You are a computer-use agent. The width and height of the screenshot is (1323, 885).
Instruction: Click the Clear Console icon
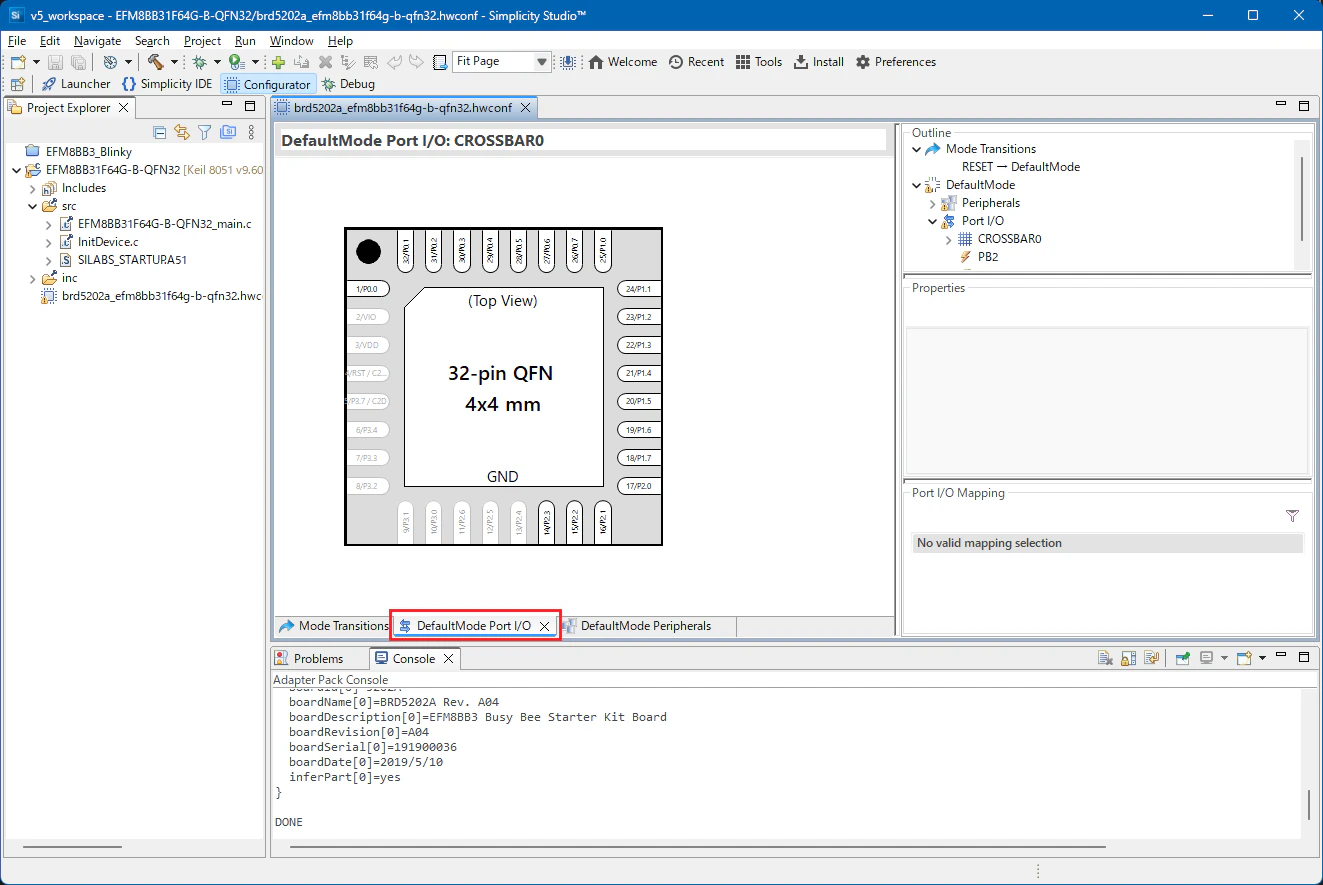[1105, 658]
